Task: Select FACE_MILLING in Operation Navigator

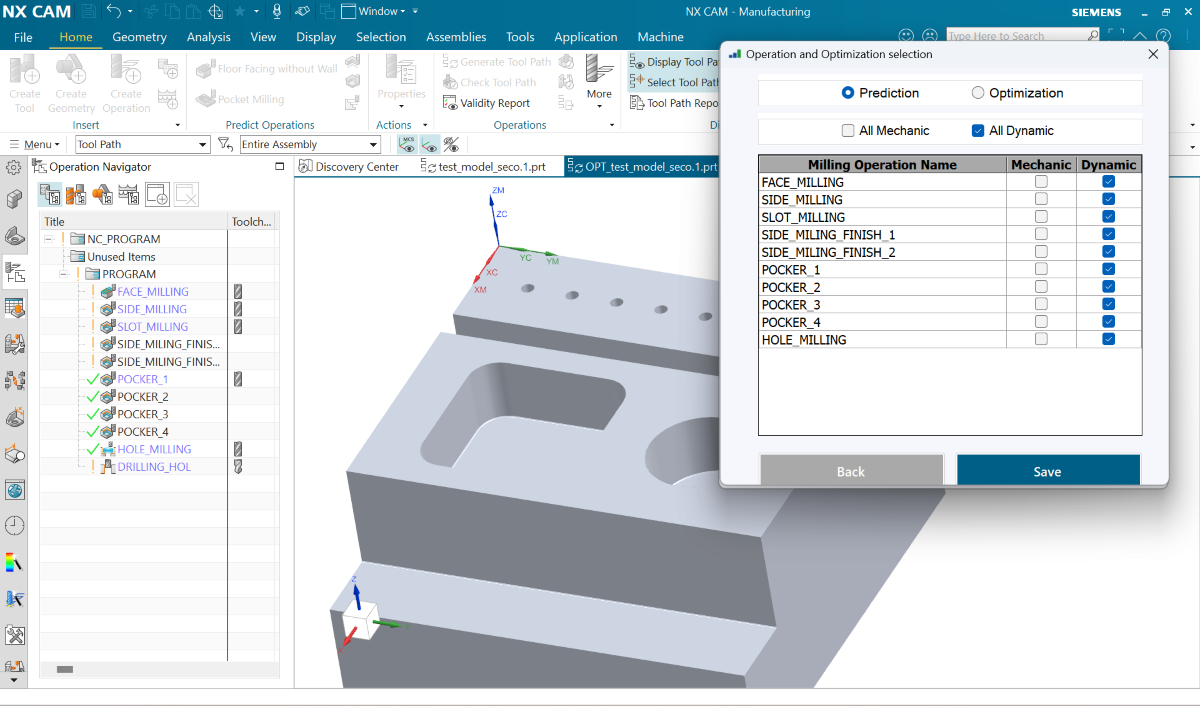Action: (x=152, y=292)
